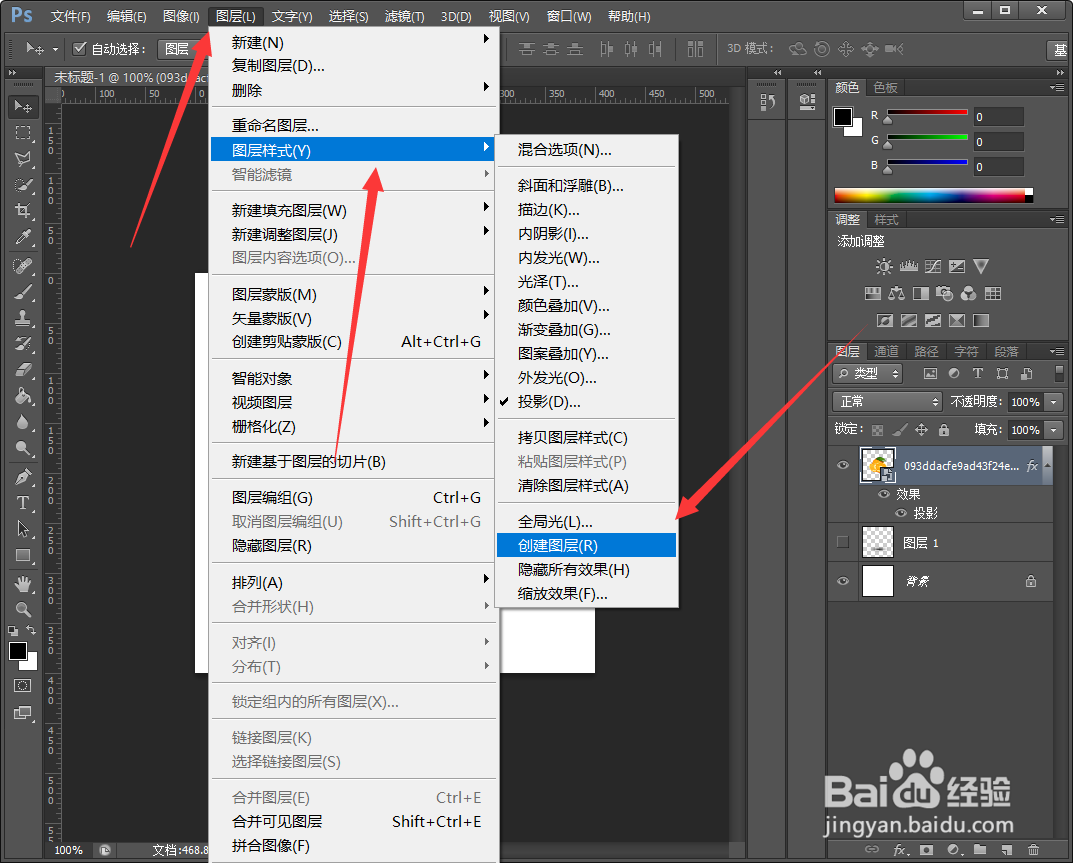Screen dimensions: 1073x863
Task: Add Curves adjustment icon
Action: point(933,266)
